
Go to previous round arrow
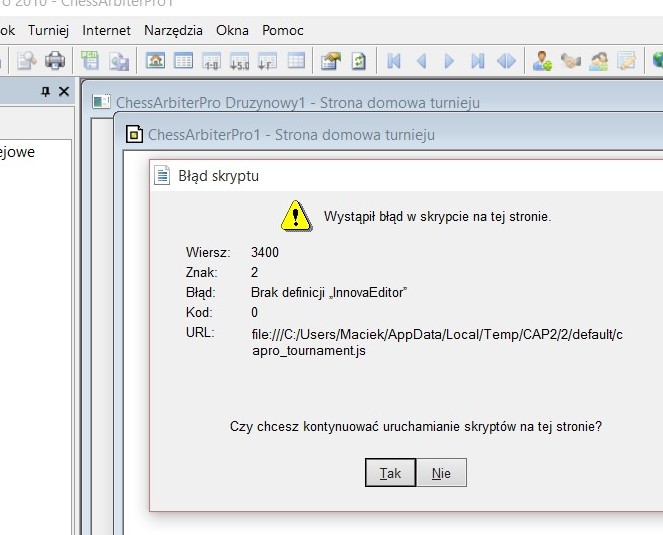[422, 61]
